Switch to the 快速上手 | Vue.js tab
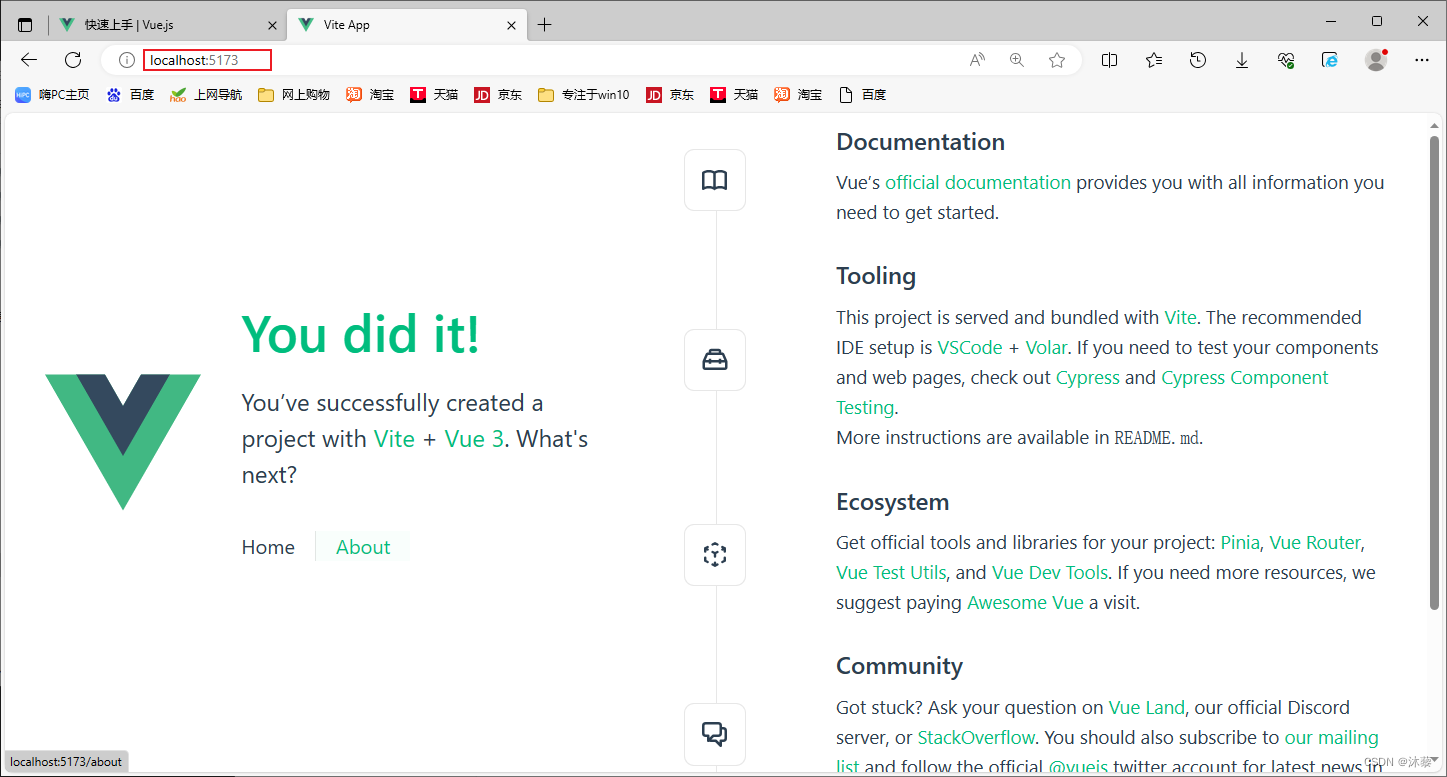The image size is (1447, 777). [167, 25]
